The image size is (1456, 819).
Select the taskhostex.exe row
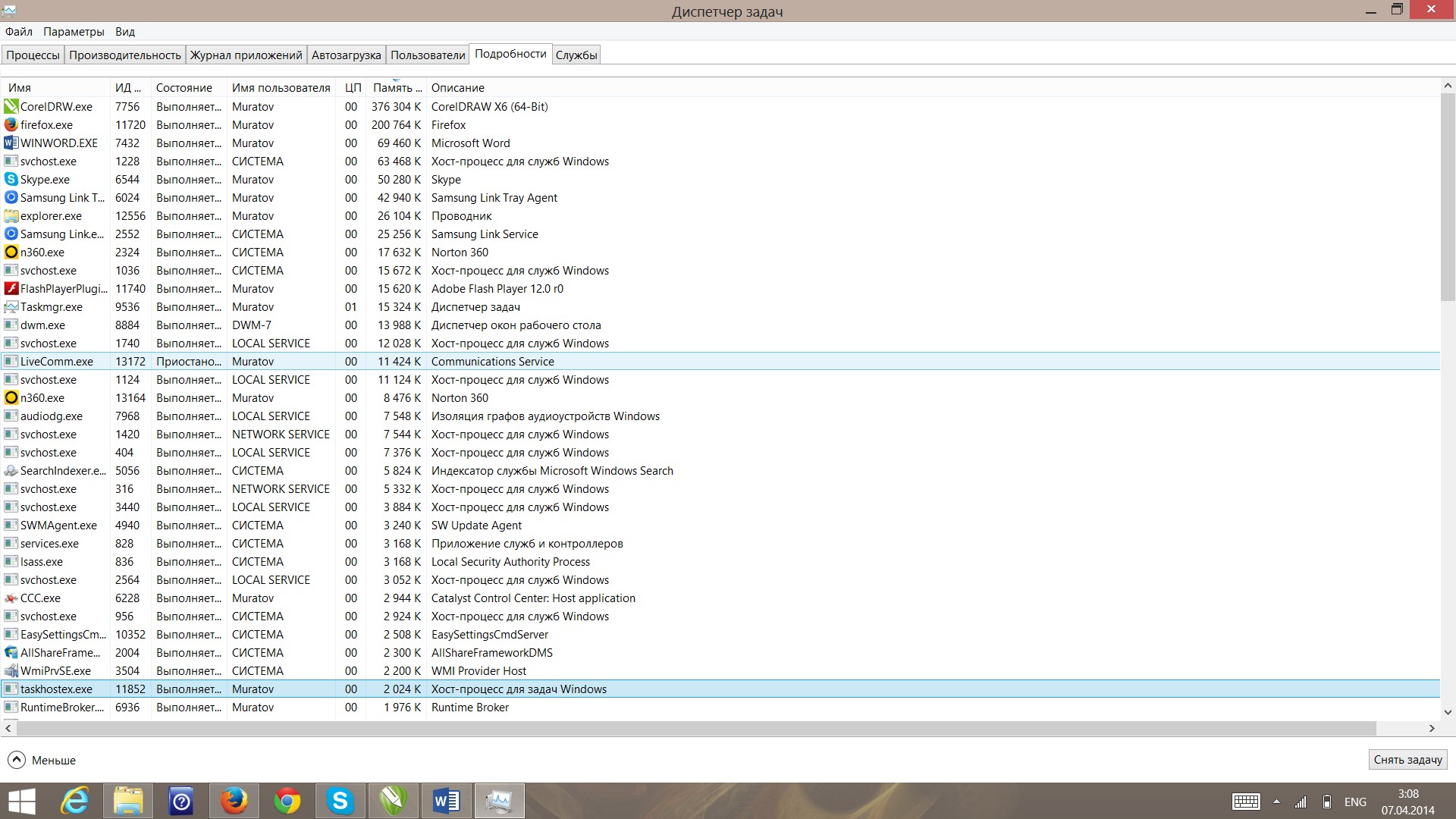point(720,689)
